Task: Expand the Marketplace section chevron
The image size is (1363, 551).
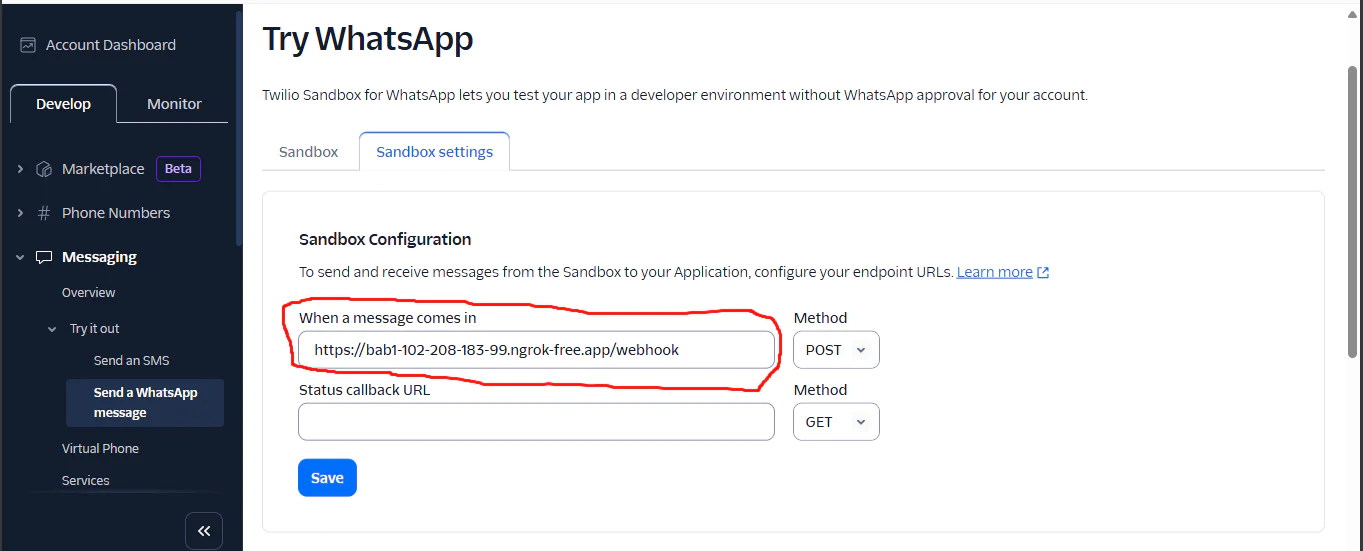Action: [20, 169]
